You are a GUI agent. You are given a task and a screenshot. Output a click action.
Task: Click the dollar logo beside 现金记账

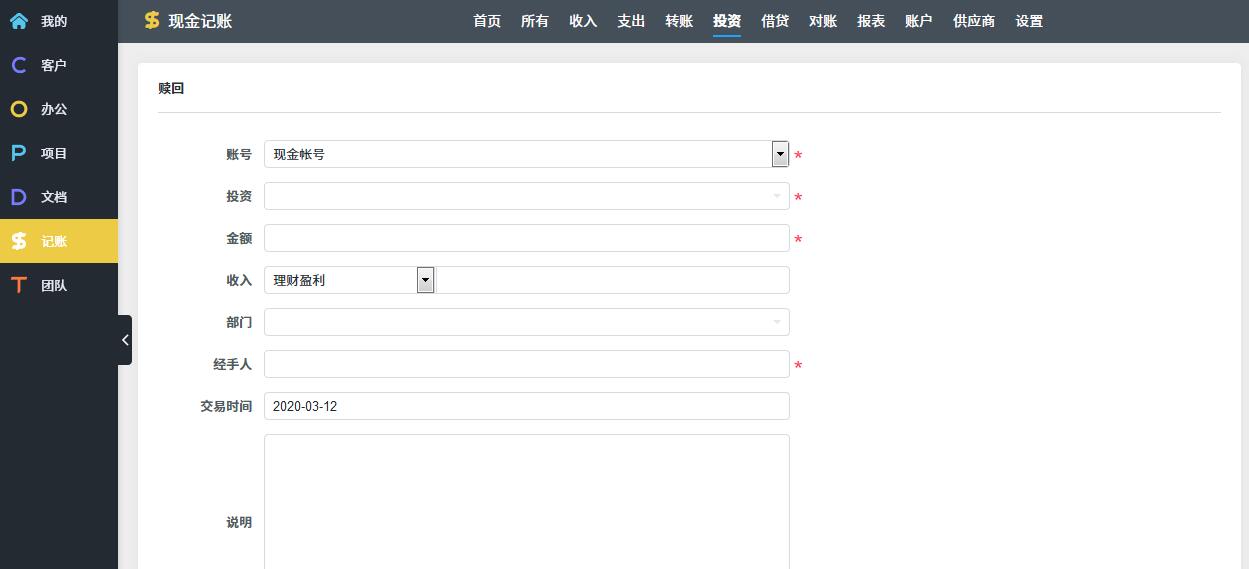coord(152,20)
